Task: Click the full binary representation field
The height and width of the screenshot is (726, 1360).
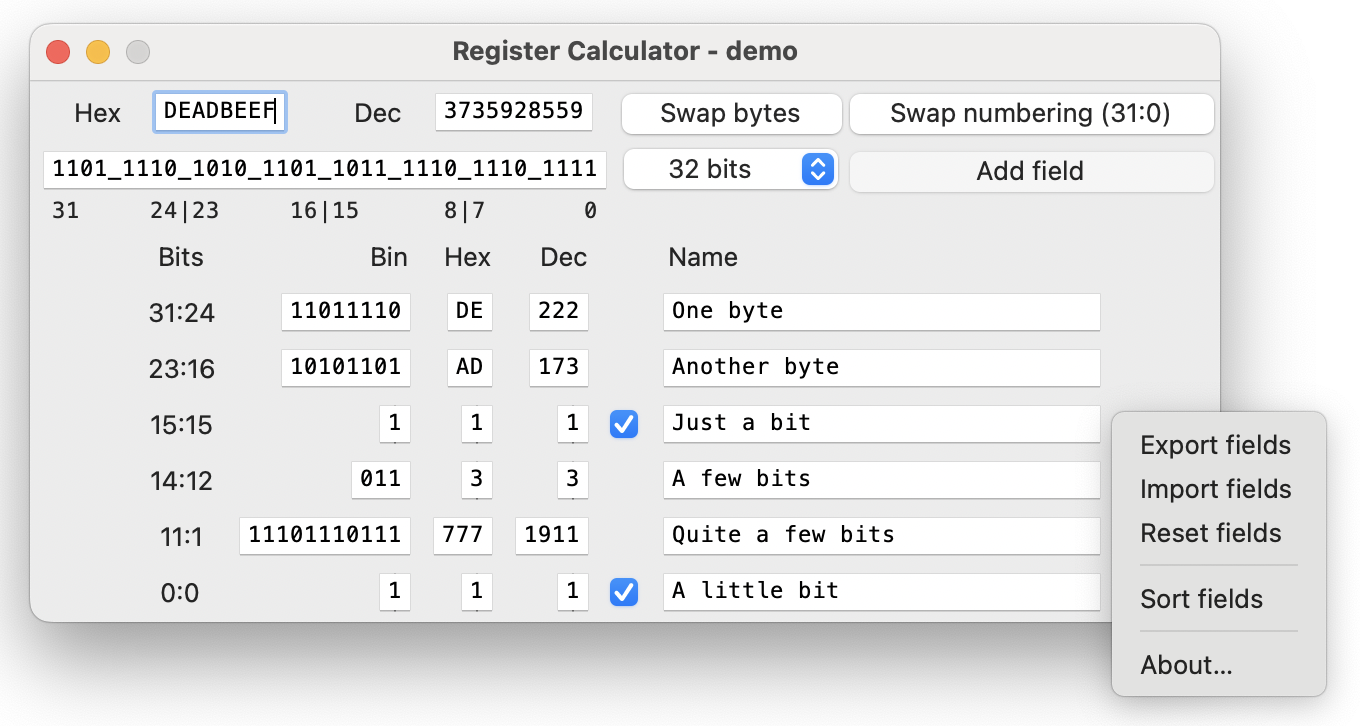Action: (325, 170)
